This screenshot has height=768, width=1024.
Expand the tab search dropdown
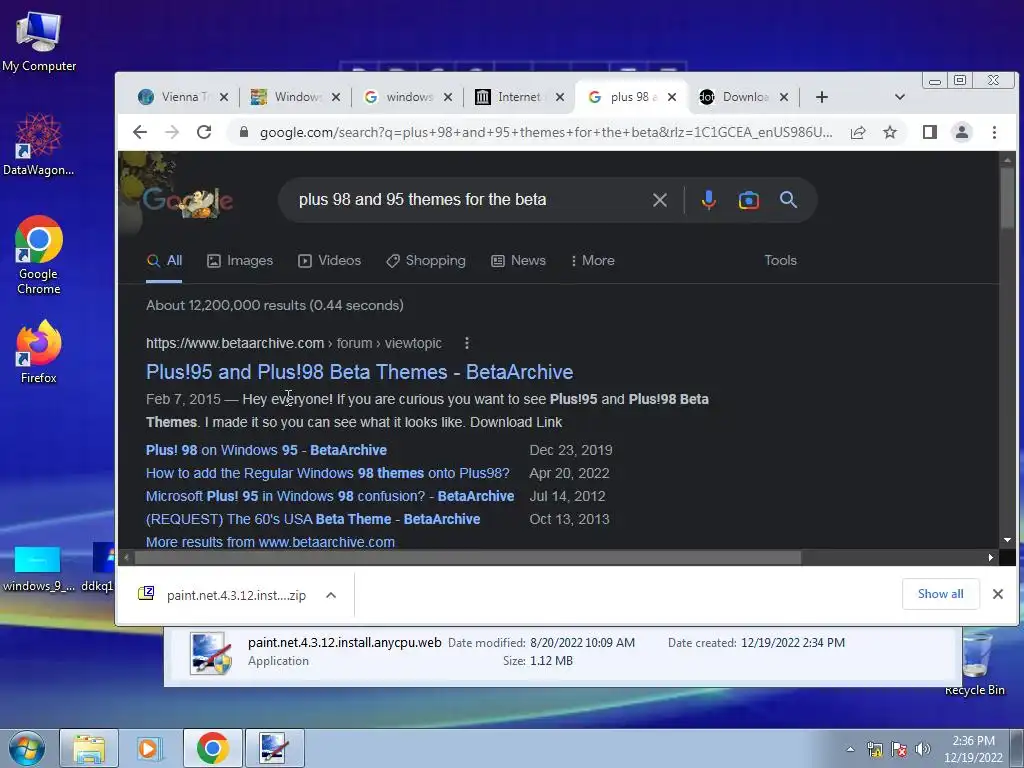pos(899,97)
